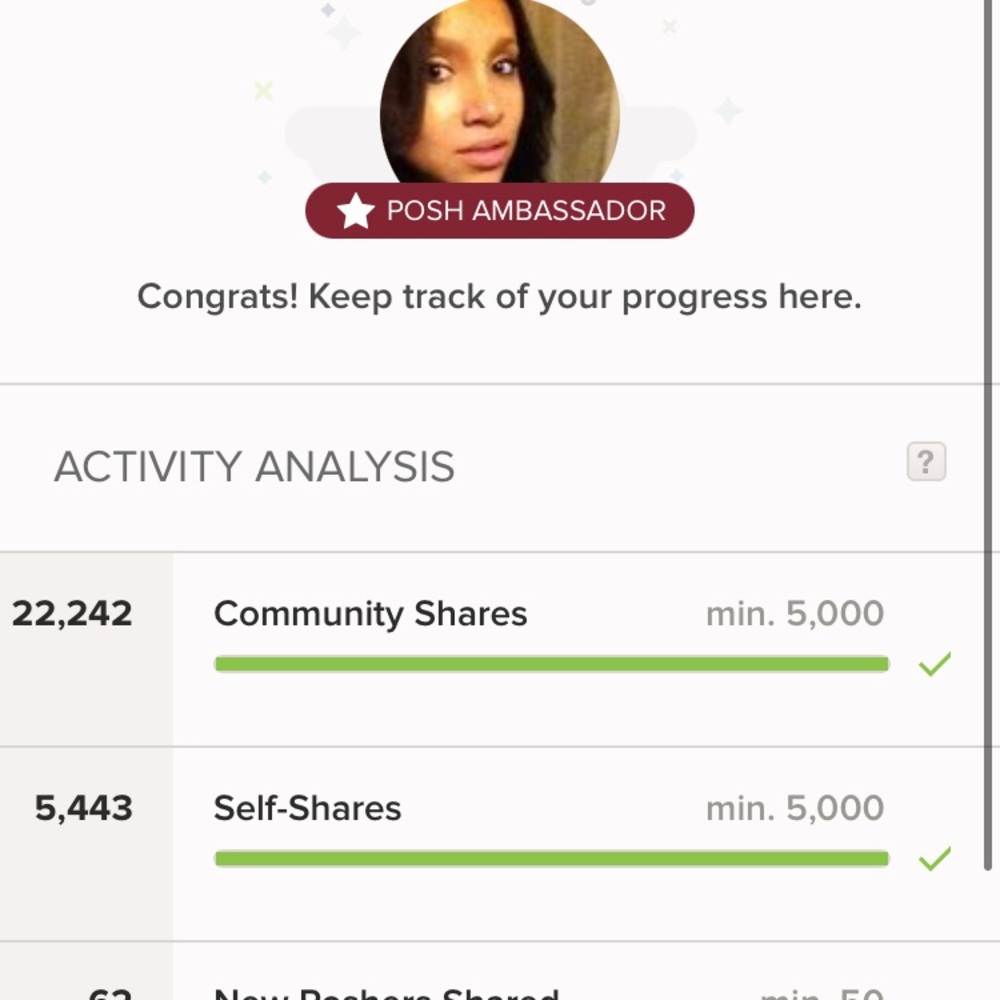Image resolution: width=1000 pixels, height=1000 pixels.
Task: Click the Community Shares progress bar
Action: tap(552, 664)
